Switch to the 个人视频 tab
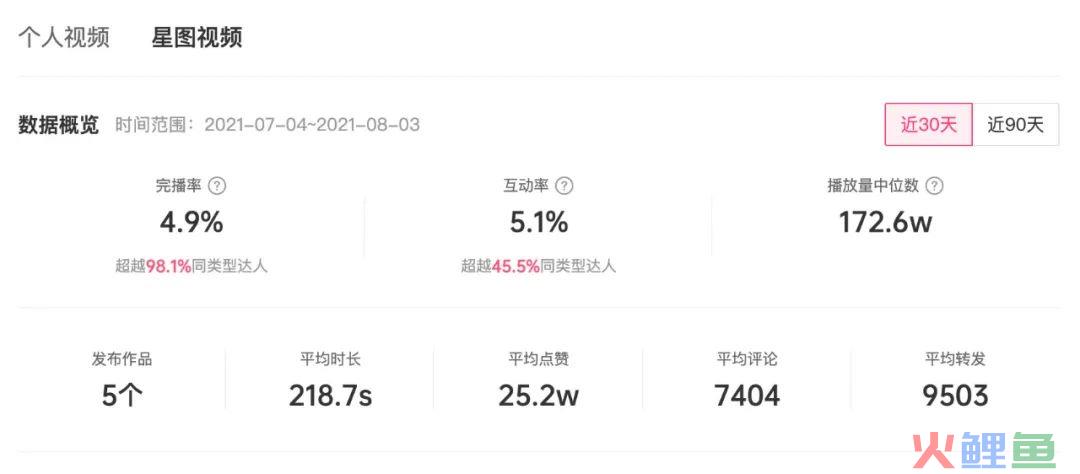Viewport: 1080px width, 474px height. (63, 37)
